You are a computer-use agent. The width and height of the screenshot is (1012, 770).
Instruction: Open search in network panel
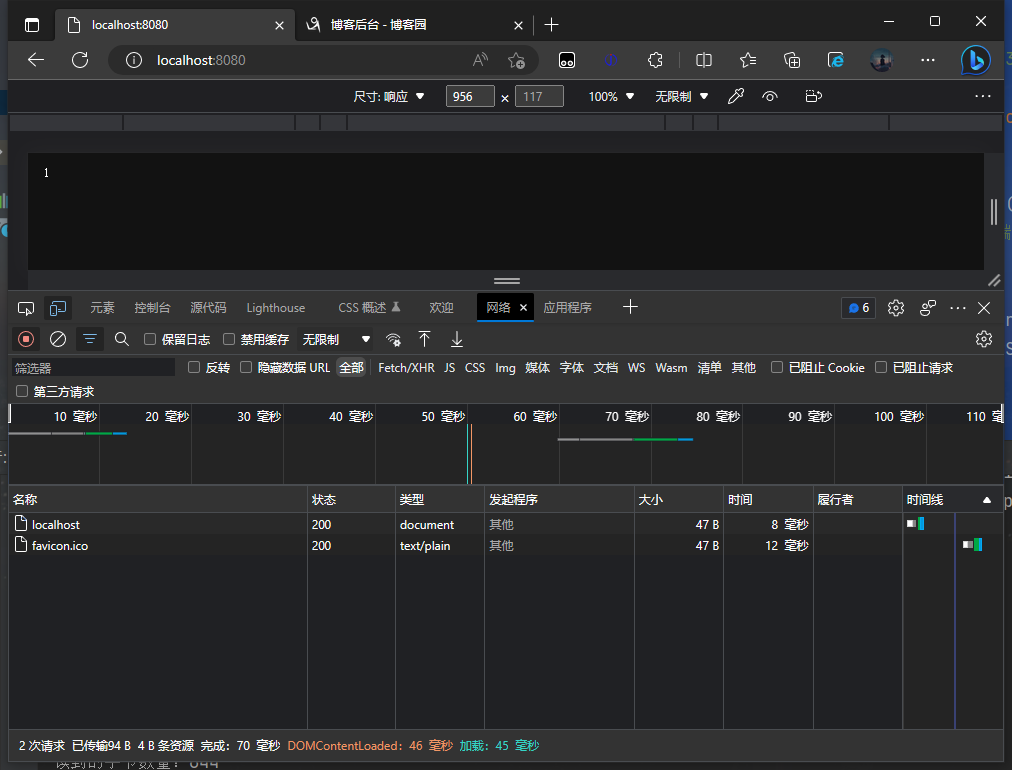coord(122,339)
